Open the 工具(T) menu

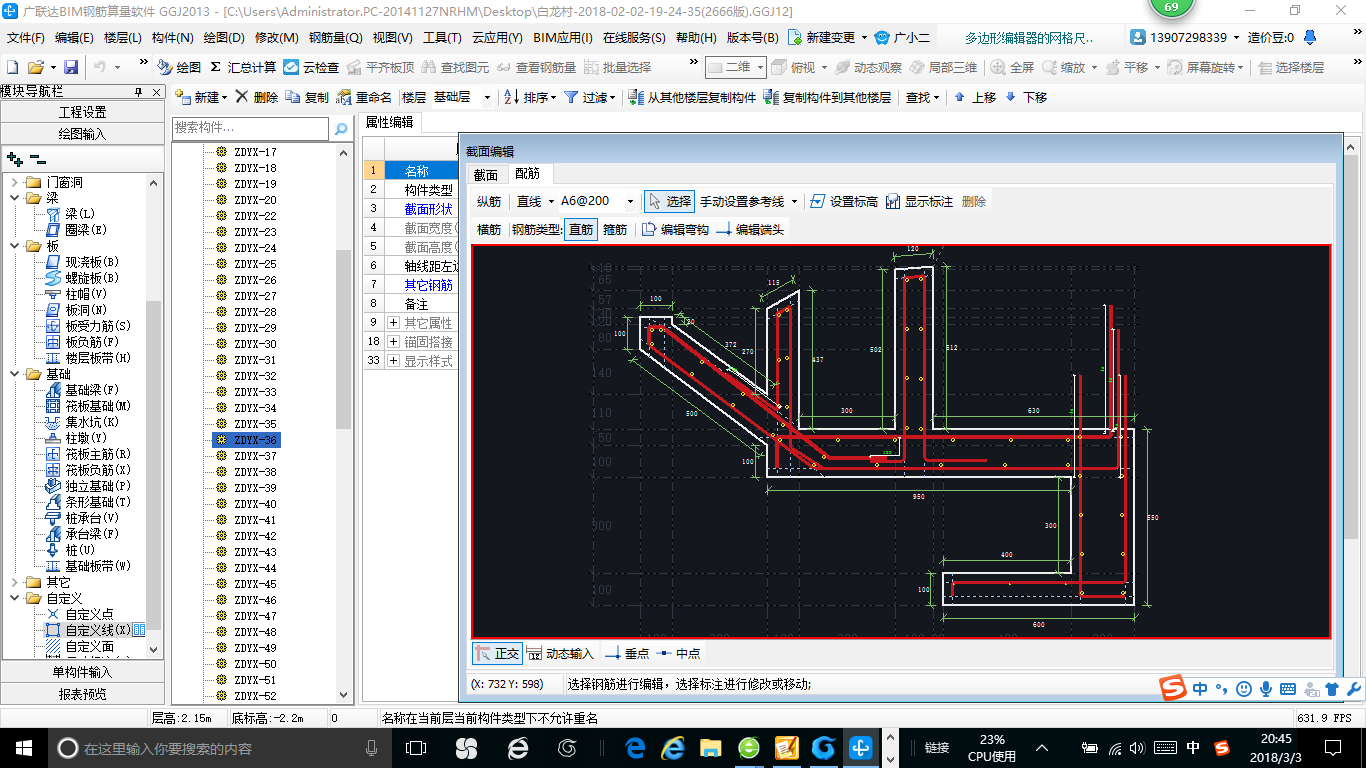[442, 38]
